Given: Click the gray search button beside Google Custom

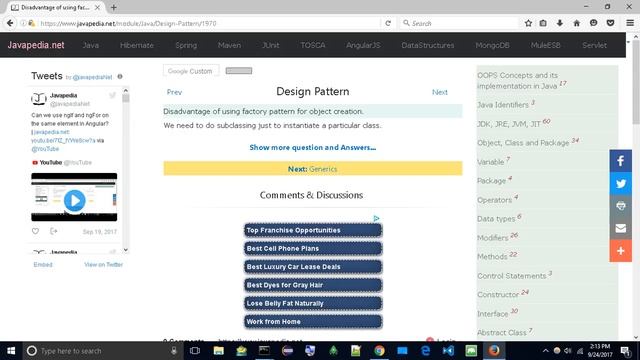Looking at the screenshot, I should (x=239, y=71).
